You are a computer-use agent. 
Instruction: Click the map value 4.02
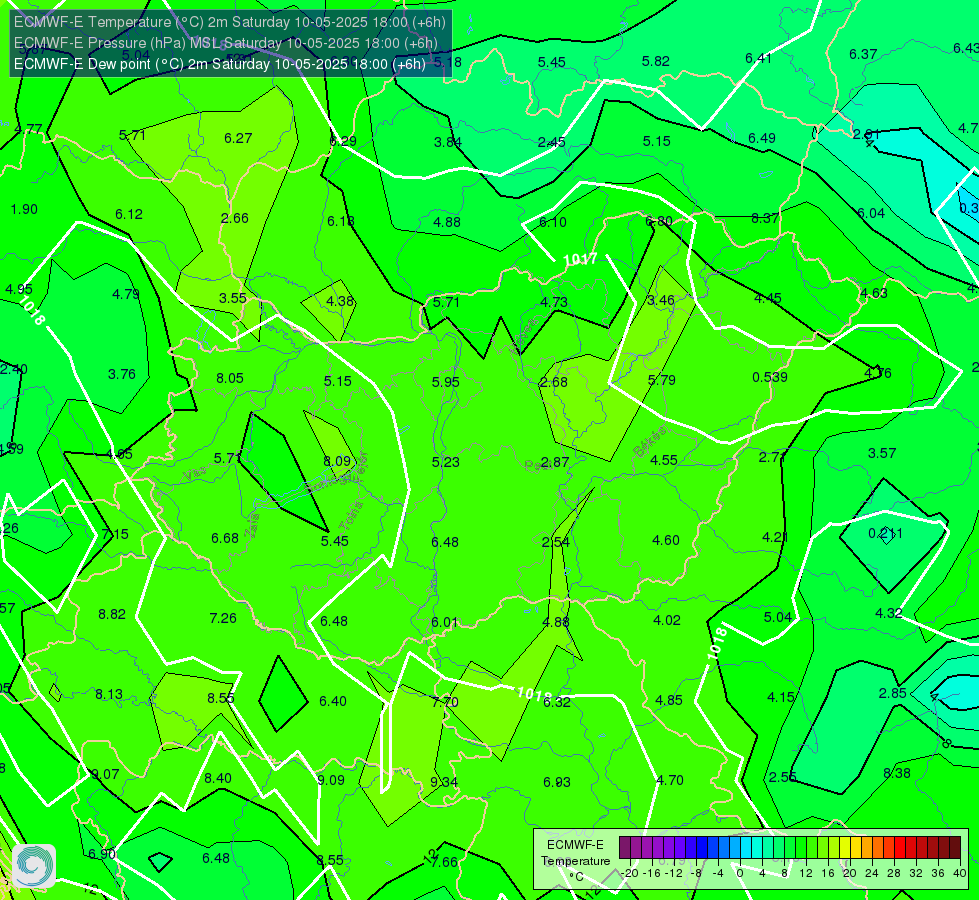pos(667,620)
